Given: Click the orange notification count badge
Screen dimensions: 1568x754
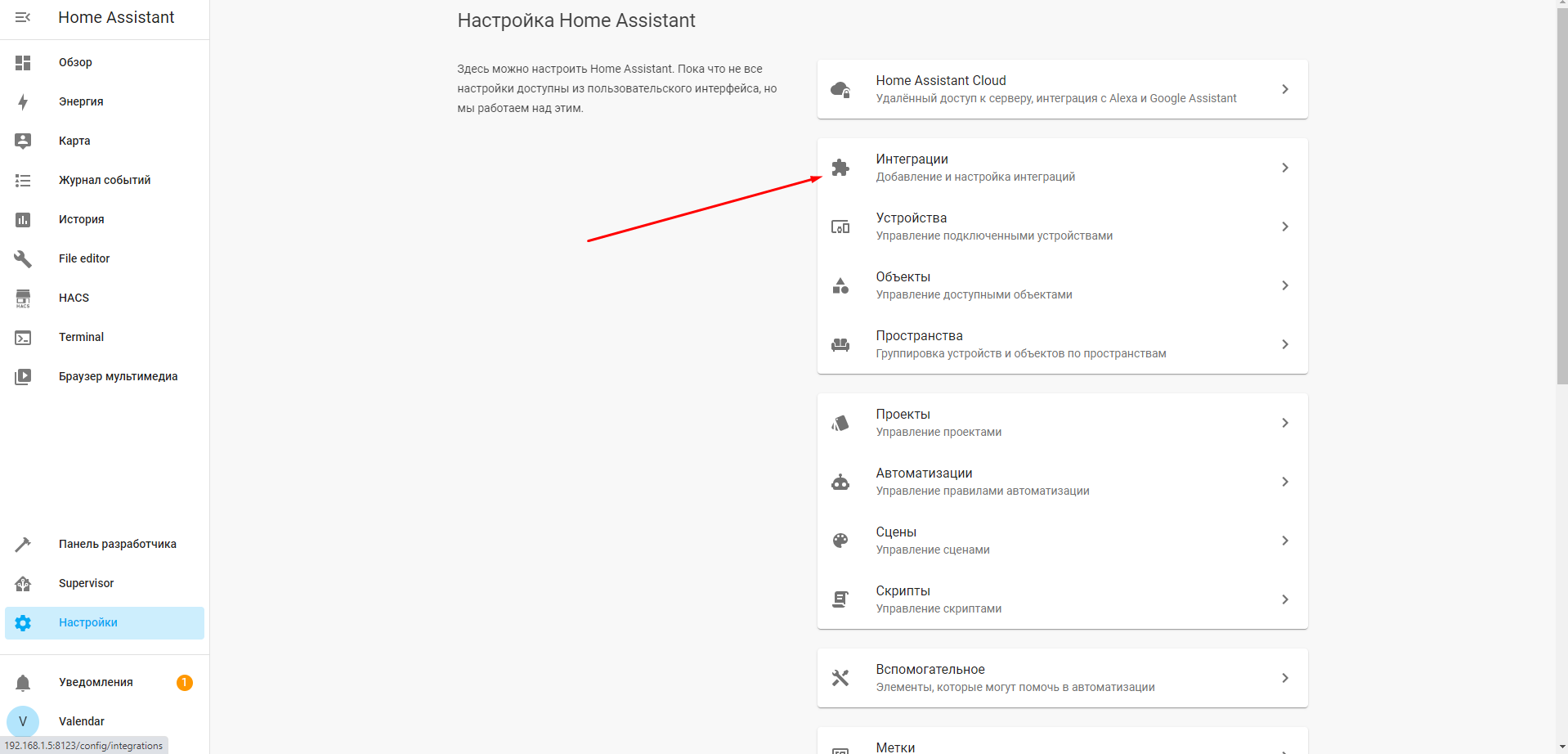Looking at the screenshot, I should [x=185, y=682].
